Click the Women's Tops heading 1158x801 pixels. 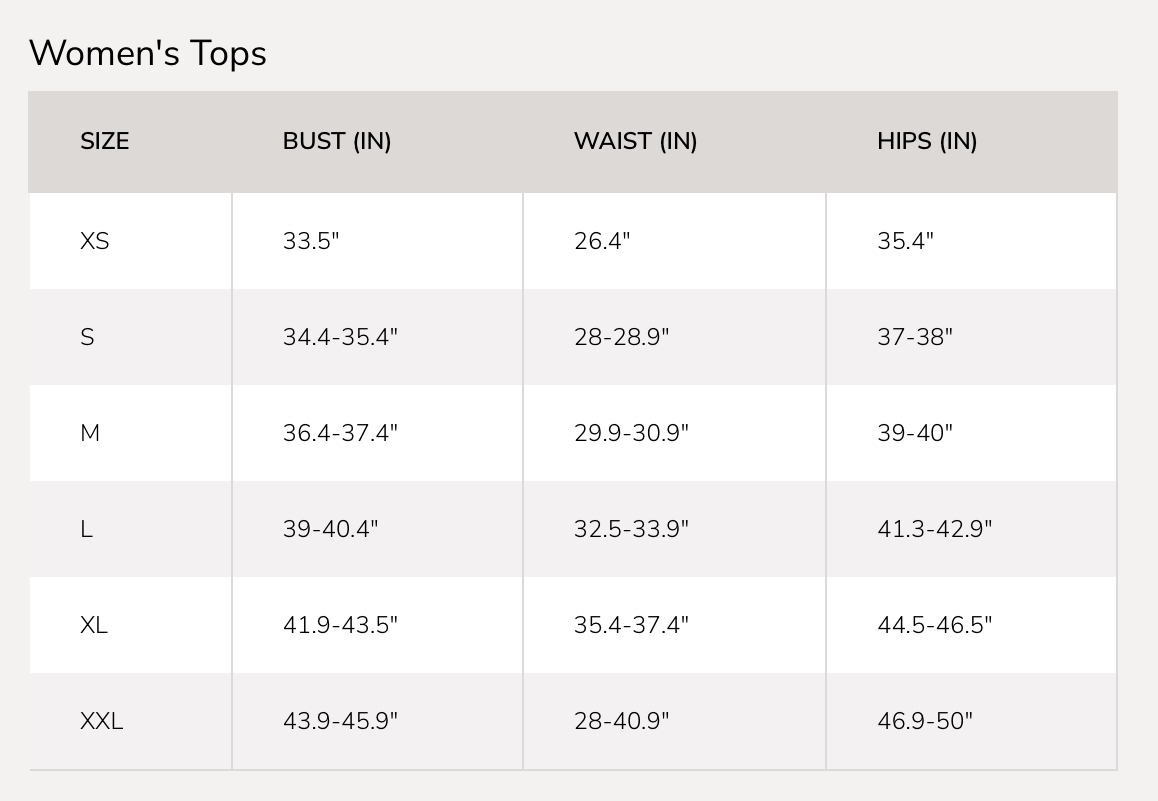[x=148, y=53]
